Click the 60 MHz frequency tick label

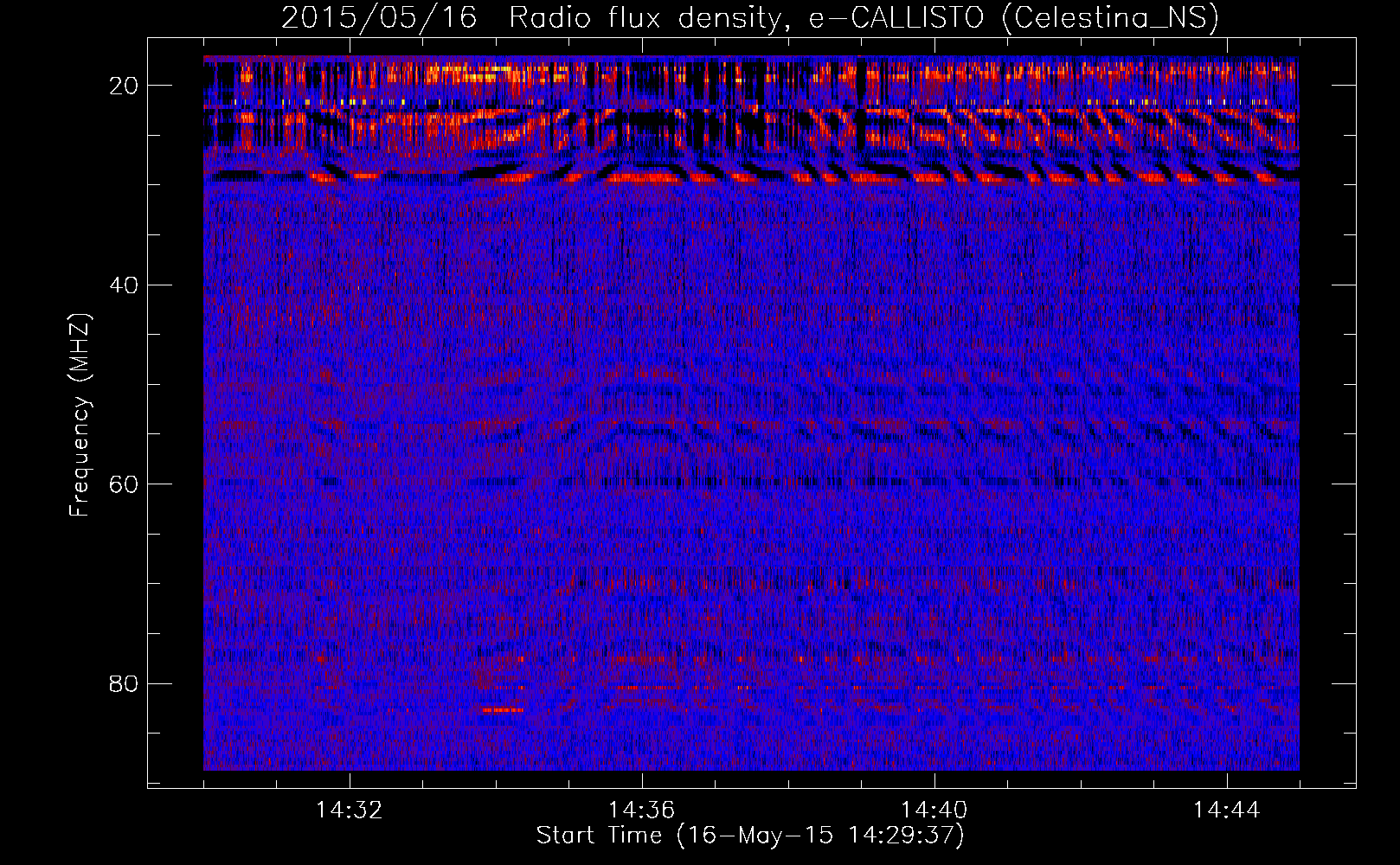click(x=124, y=484)
